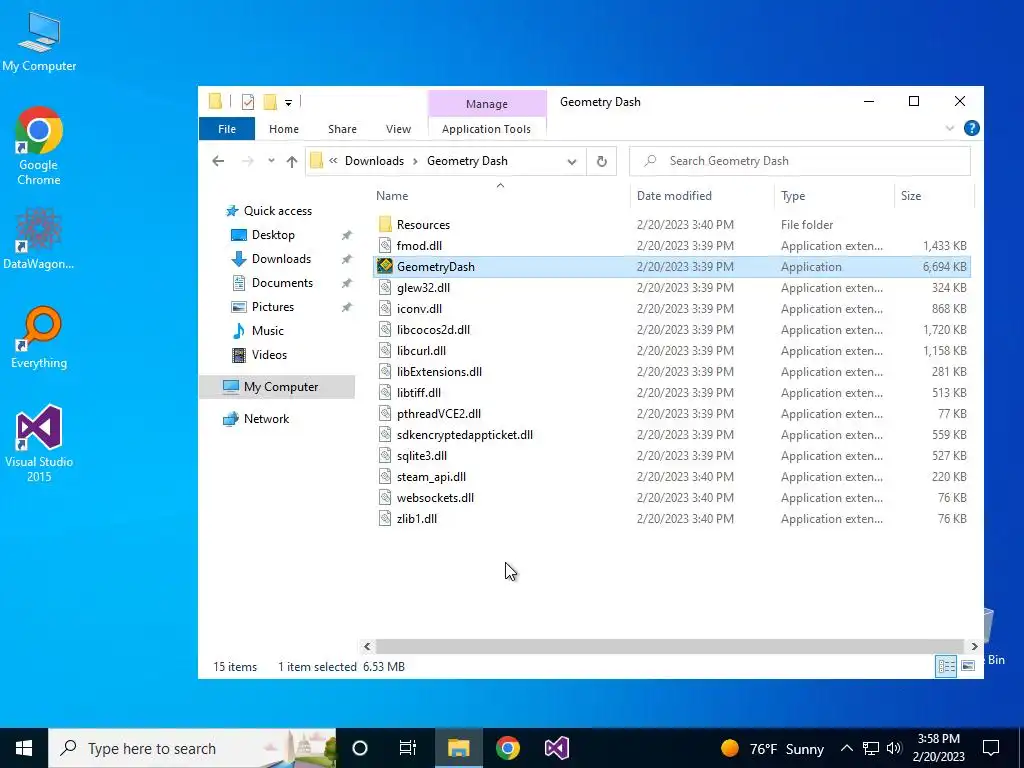Open the My Computer desktop icon

coord(39,40)
